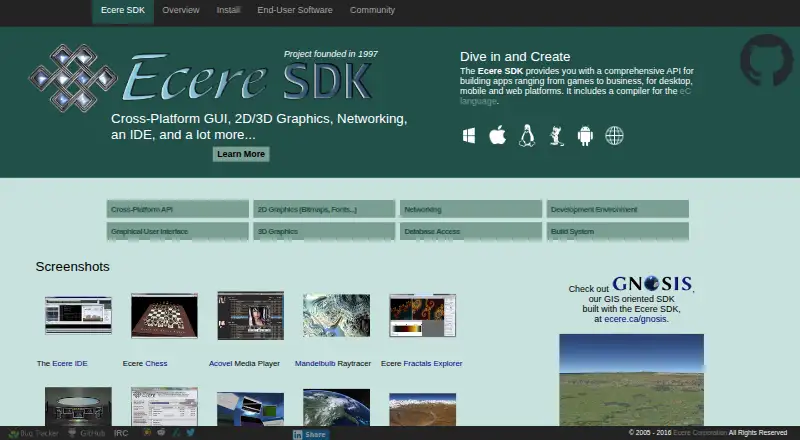Expand the 3D Graphics section
Screen dimensions: 800x440
tap(324, 231)
